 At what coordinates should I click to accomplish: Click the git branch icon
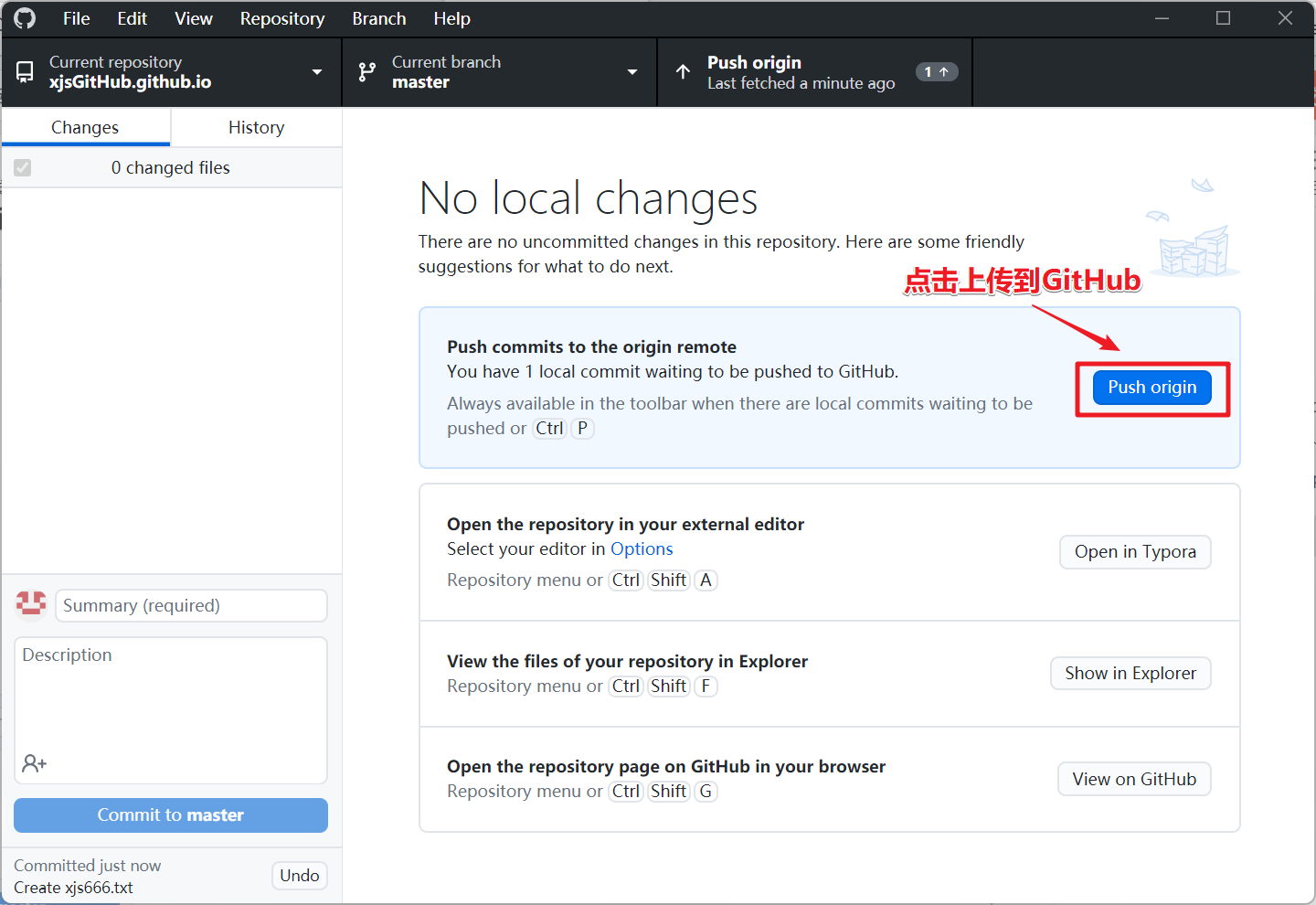coord(367,72)
